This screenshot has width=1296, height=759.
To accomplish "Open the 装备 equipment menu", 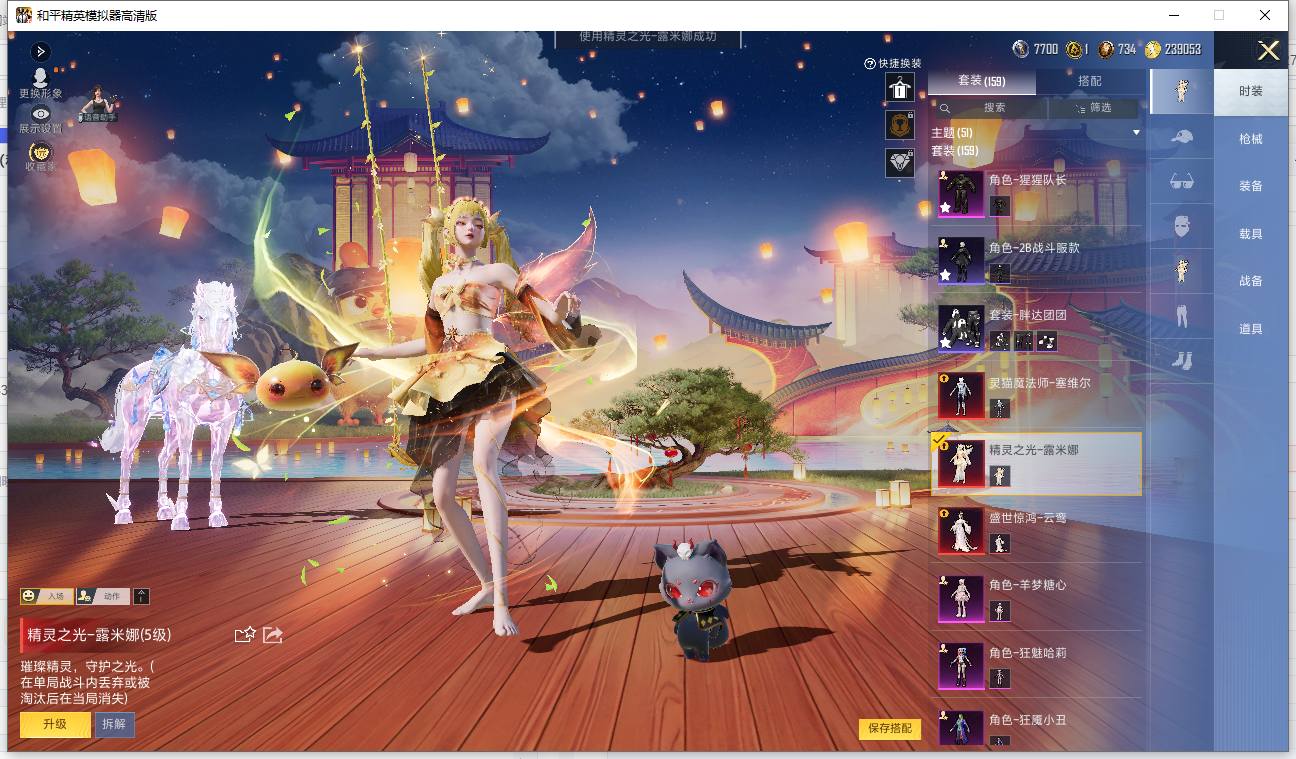I will click(1250, 186).
